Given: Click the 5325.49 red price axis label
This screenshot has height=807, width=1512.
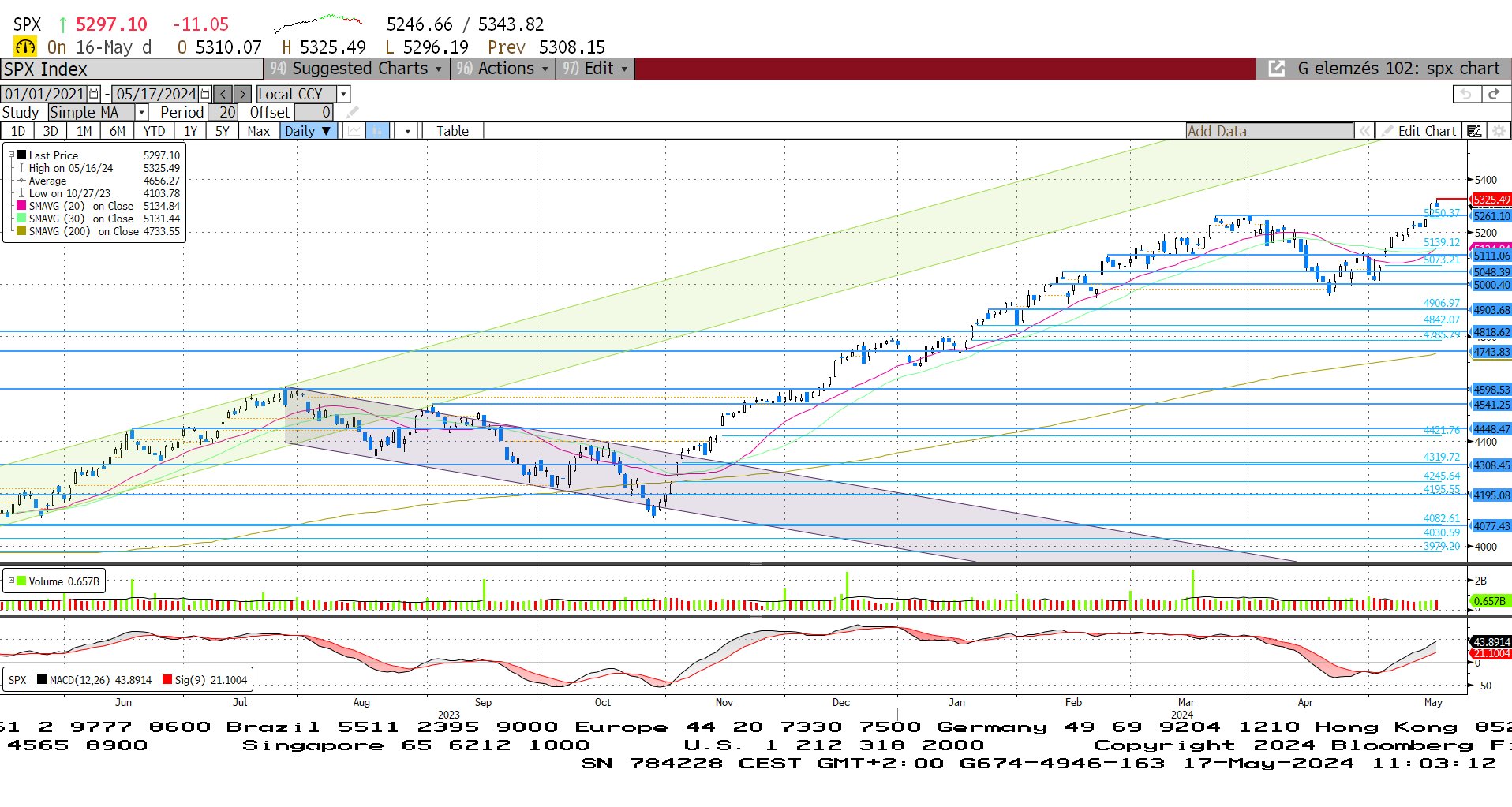Looking at the screenshot, I should [1491, 200].
